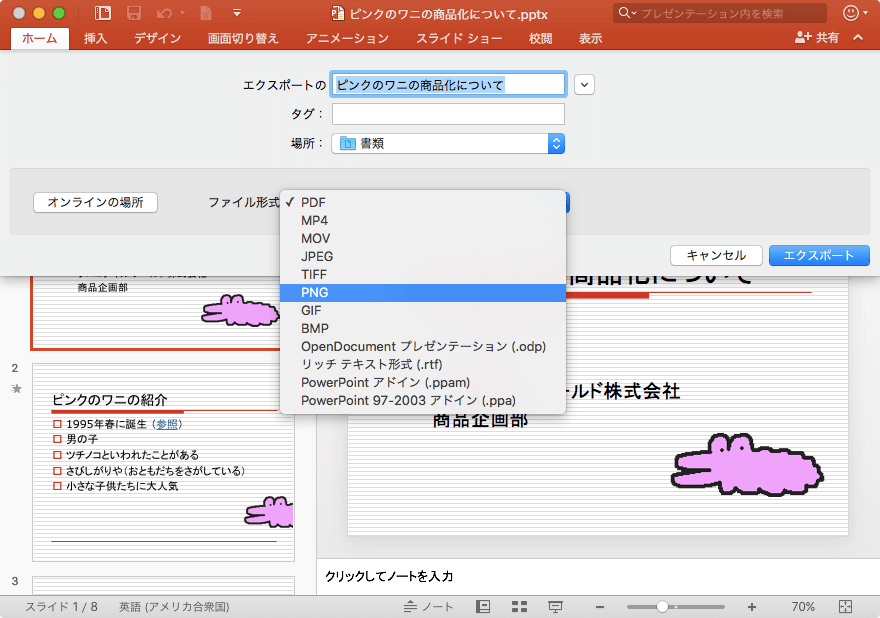Click the オンラインの場所 button
880x618 pixels.
click(x=95, y=202)
